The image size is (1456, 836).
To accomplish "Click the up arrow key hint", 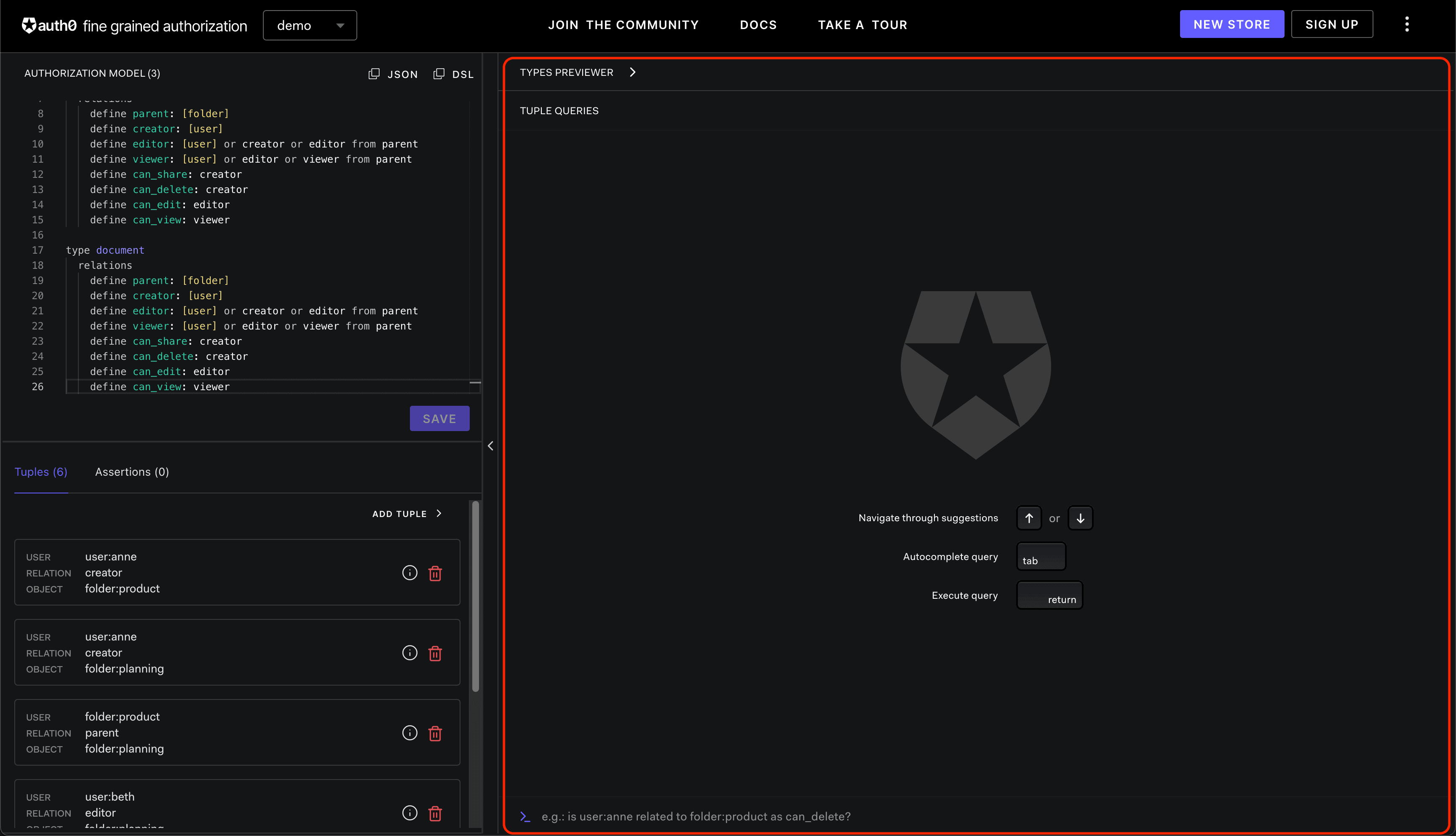I will (1029, 518).
